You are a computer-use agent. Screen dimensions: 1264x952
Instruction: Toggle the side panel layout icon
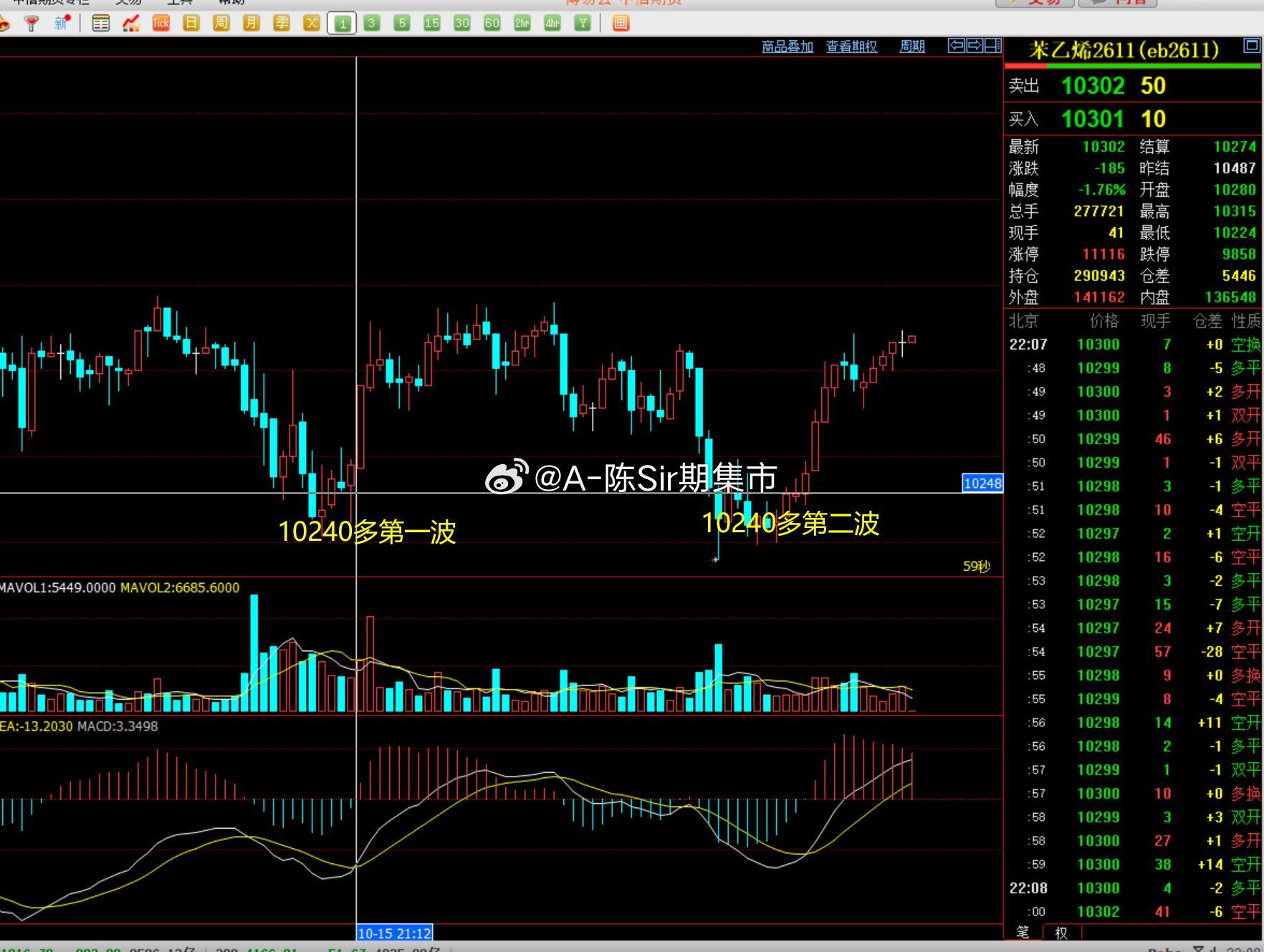993,47
